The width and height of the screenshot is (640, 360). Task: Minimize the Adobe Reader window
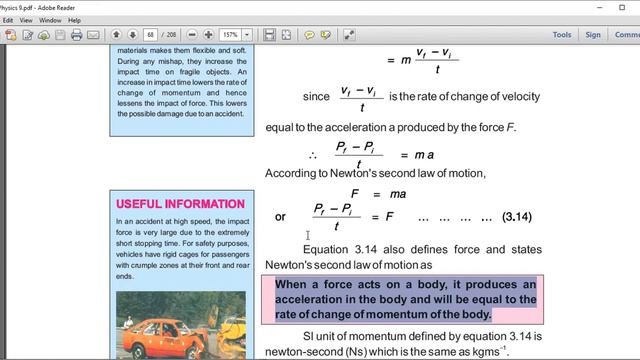point(600,8)
